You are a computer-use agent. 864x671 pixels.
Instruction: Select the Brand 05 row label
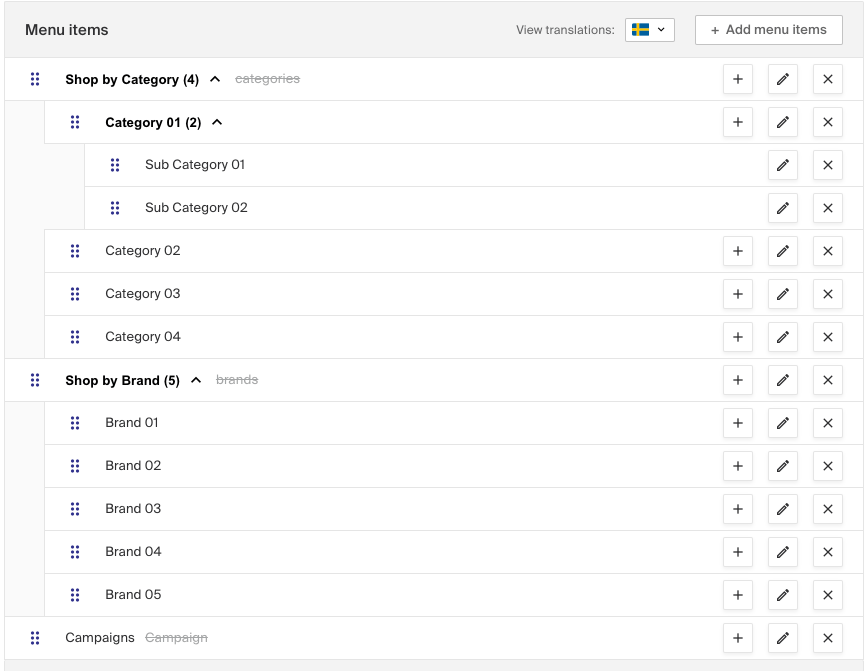click(x=133, y=595)
